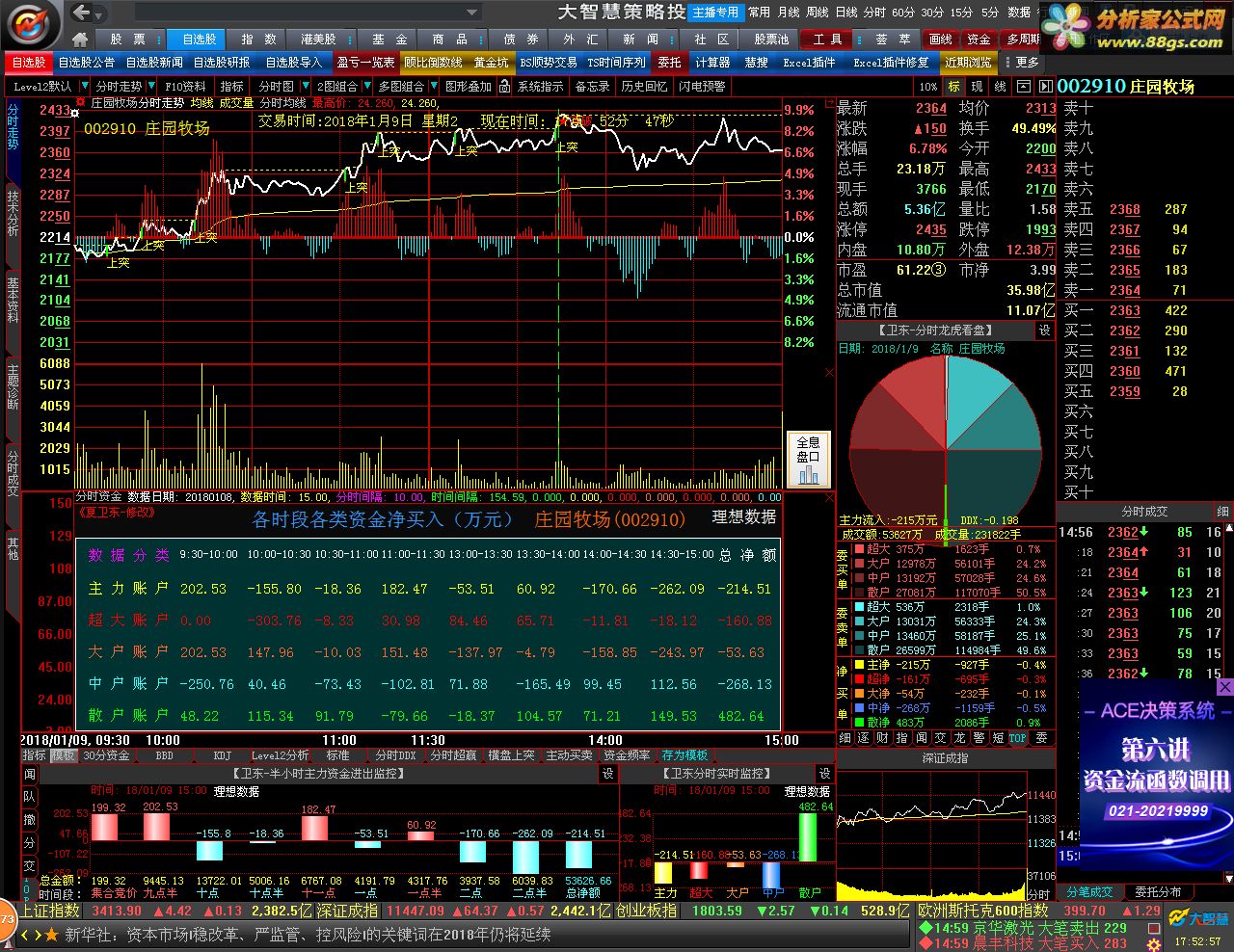Click the 细 detail icon below money flow table
1234x952 pixels.
point(845,738)
